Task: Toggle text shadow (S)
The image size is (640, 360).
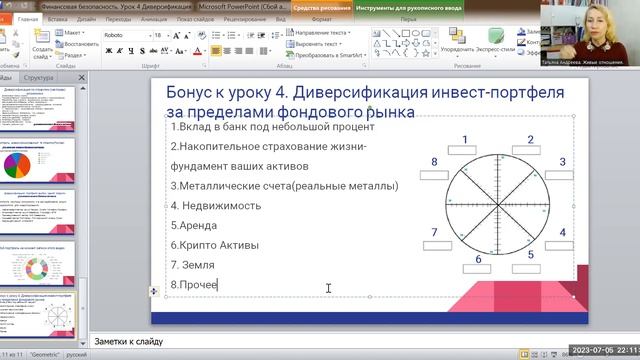Action: click(x=142, y=51)
